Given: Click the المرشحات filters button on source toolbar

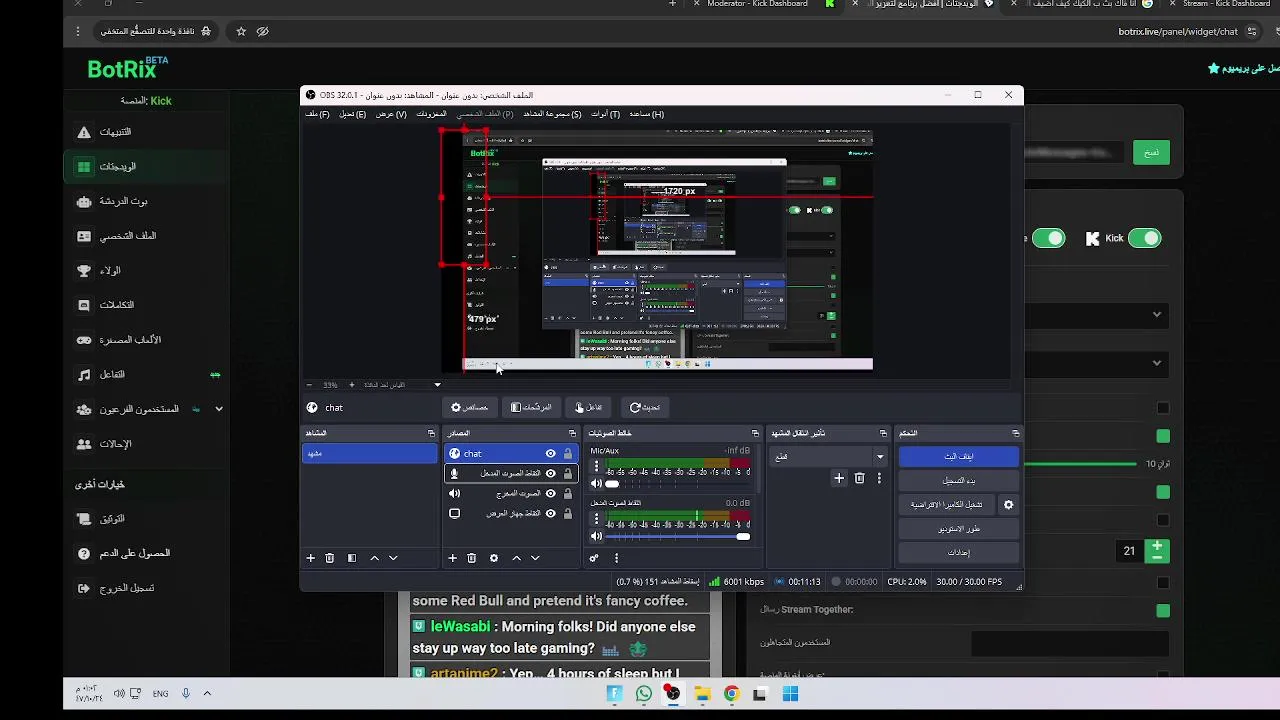Looking at the screenshot, I should 531,407.
